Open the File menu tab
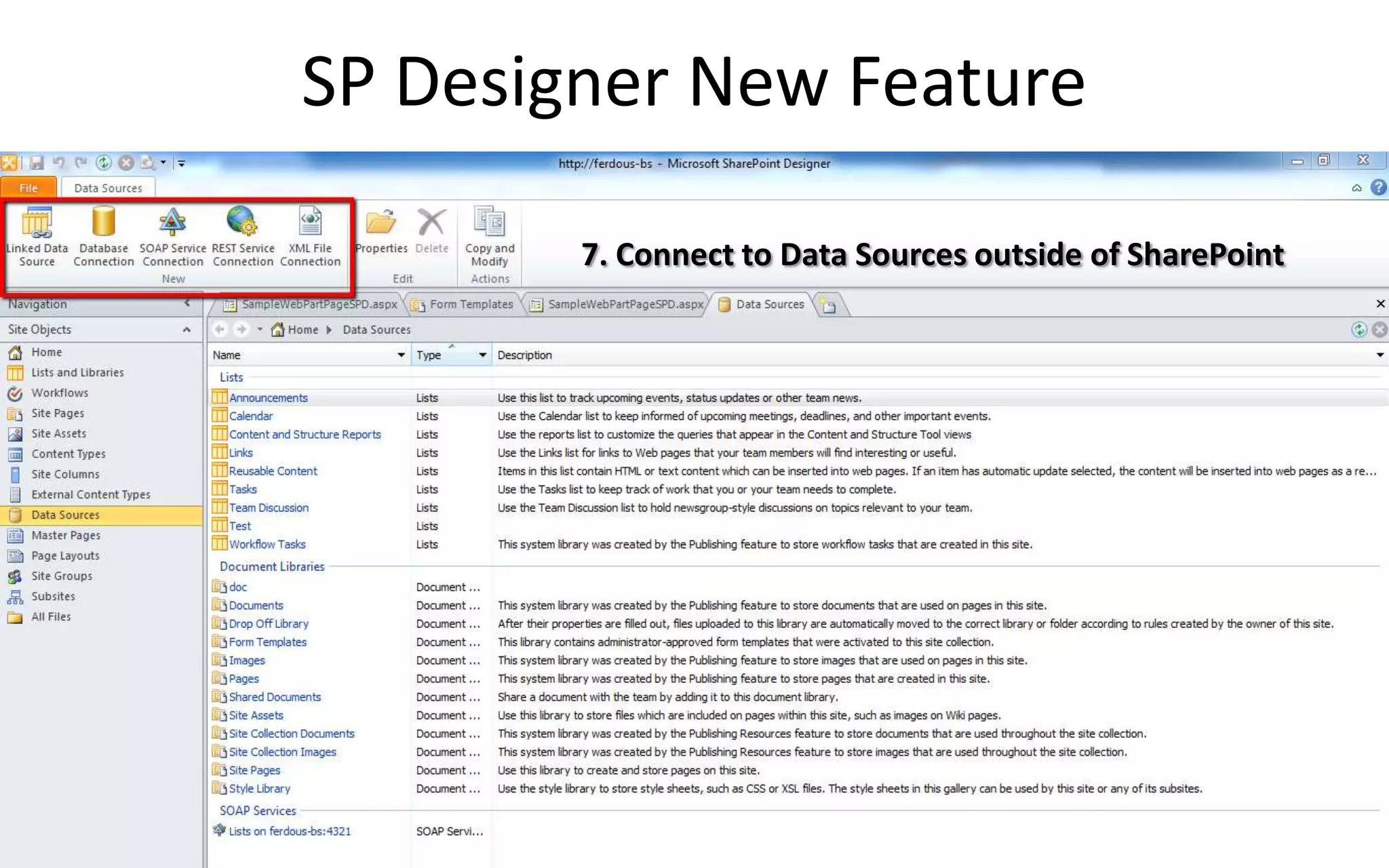The image size is (1389, 868). [28, 188]
